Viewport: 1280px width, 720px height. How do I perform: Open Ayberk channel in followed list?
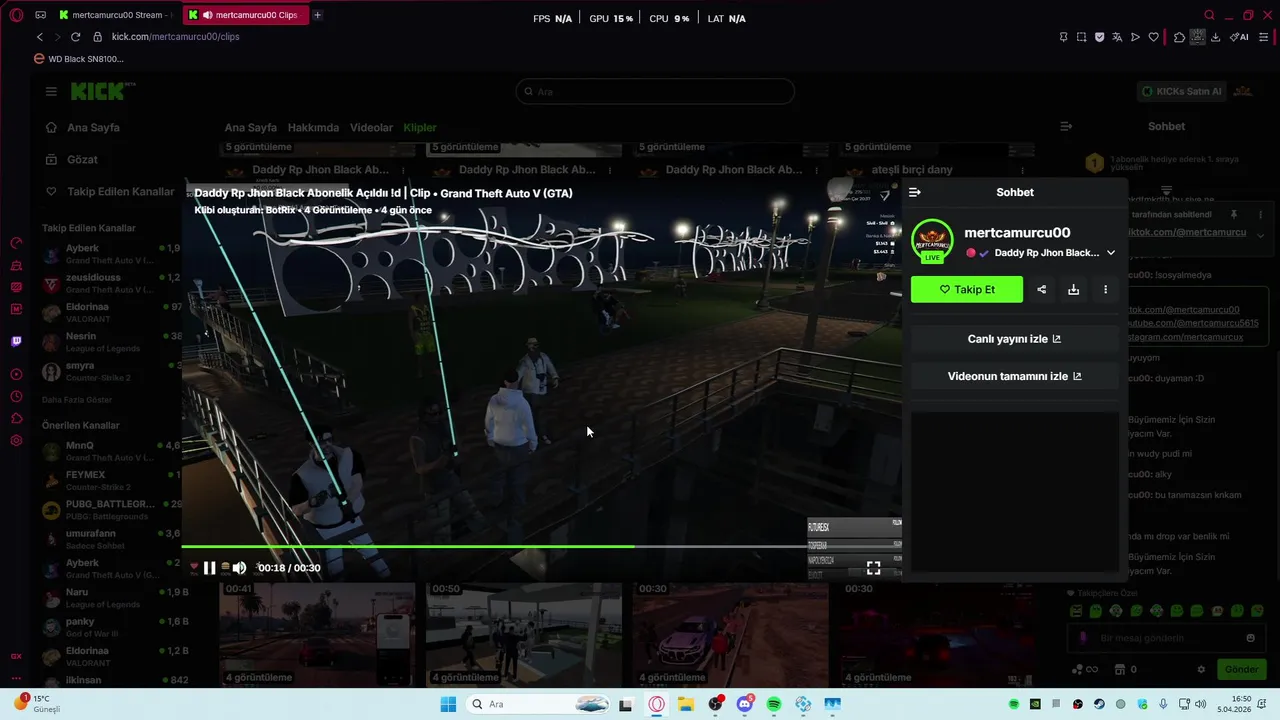tap(110, 254)
